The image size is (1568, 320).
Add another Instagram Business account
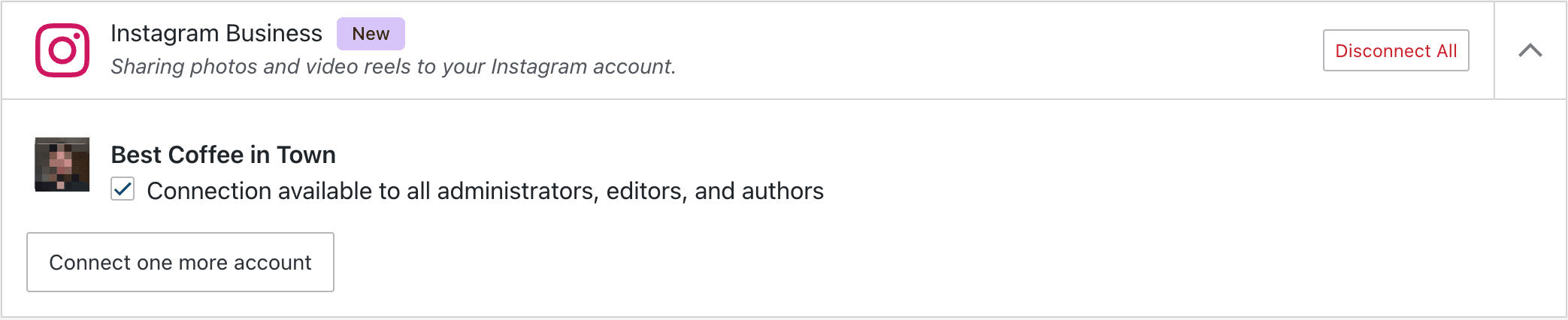pyautogui.click(x=180, y=262)
